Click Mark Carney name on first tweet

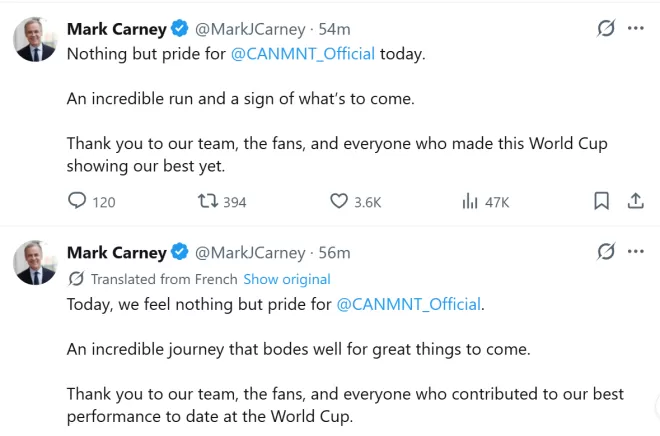117,29
